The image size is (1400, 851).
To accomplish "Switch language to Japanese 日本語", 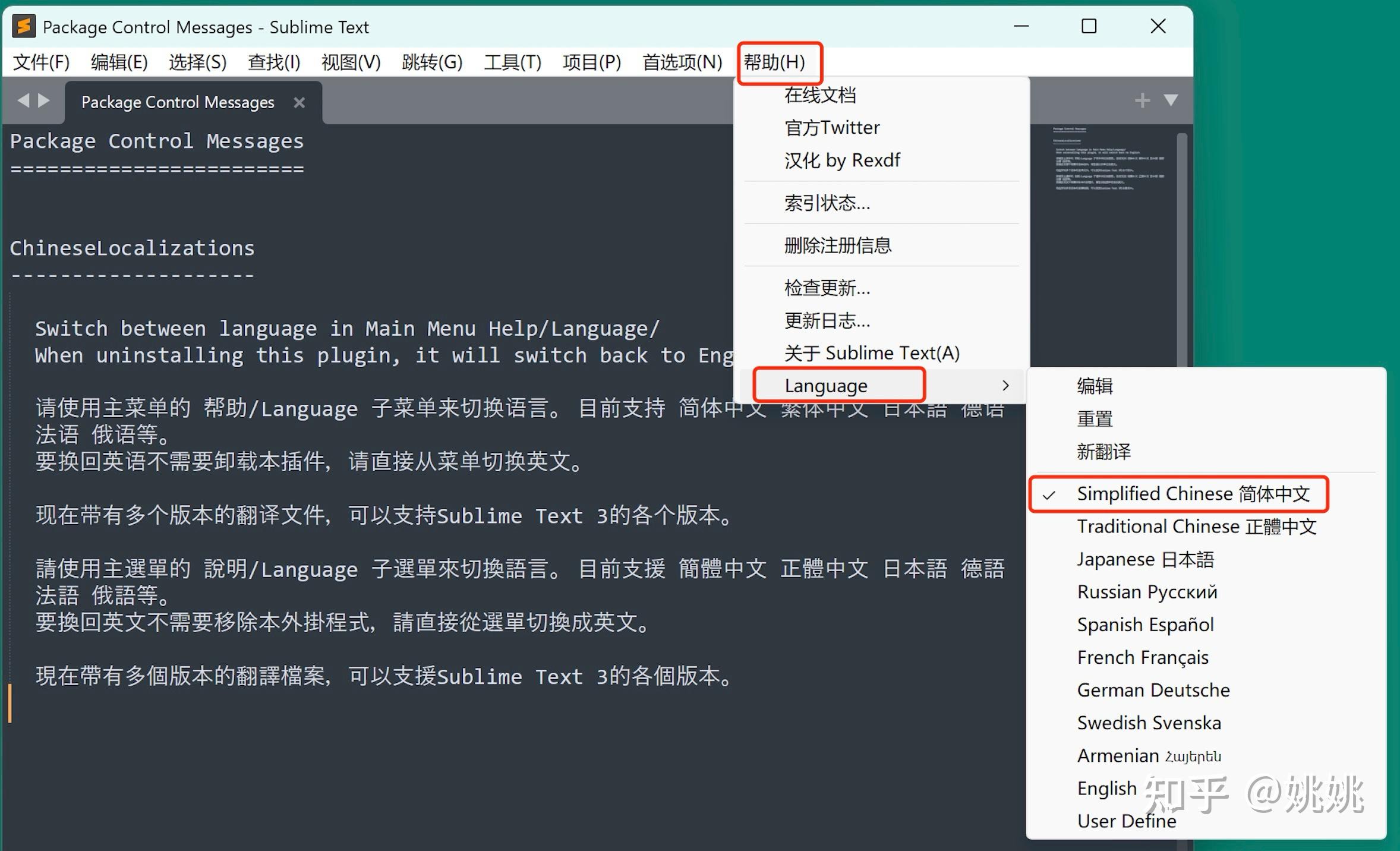I will pos(1145,559).
